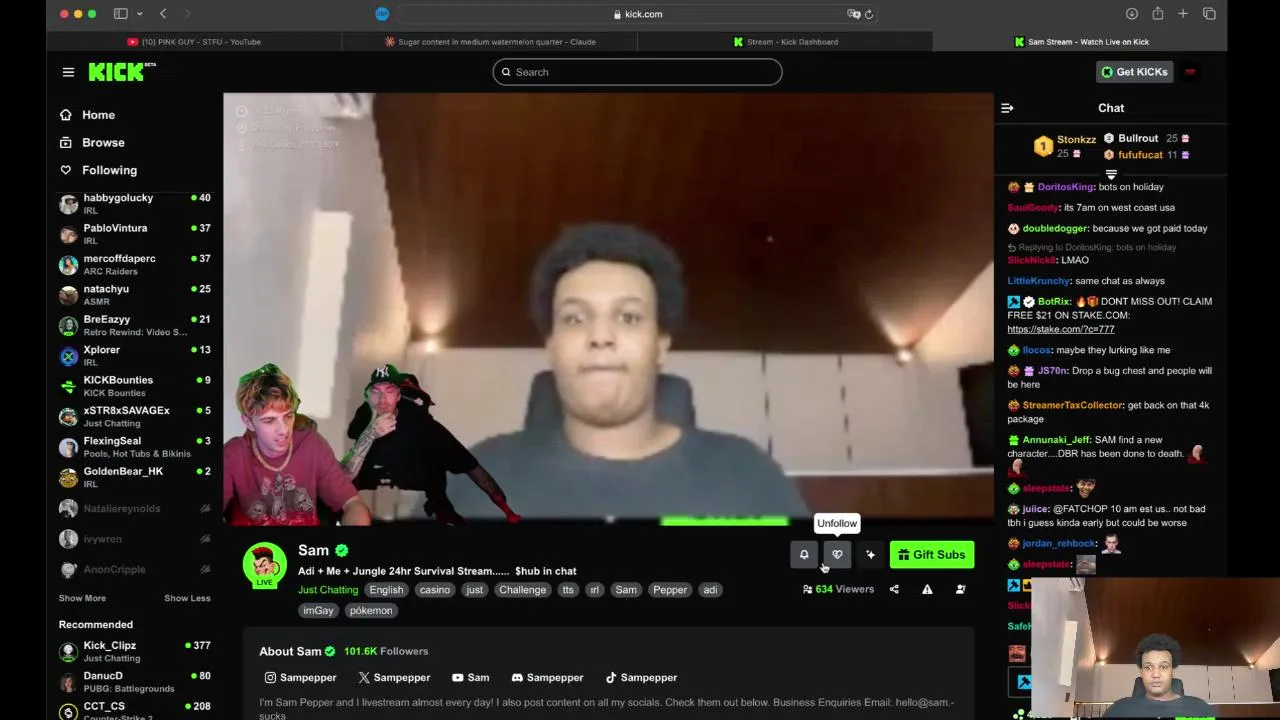Screen dimensions: 1280x720
Task: Click the user icon right of the report icon
Action: (960, 589)
